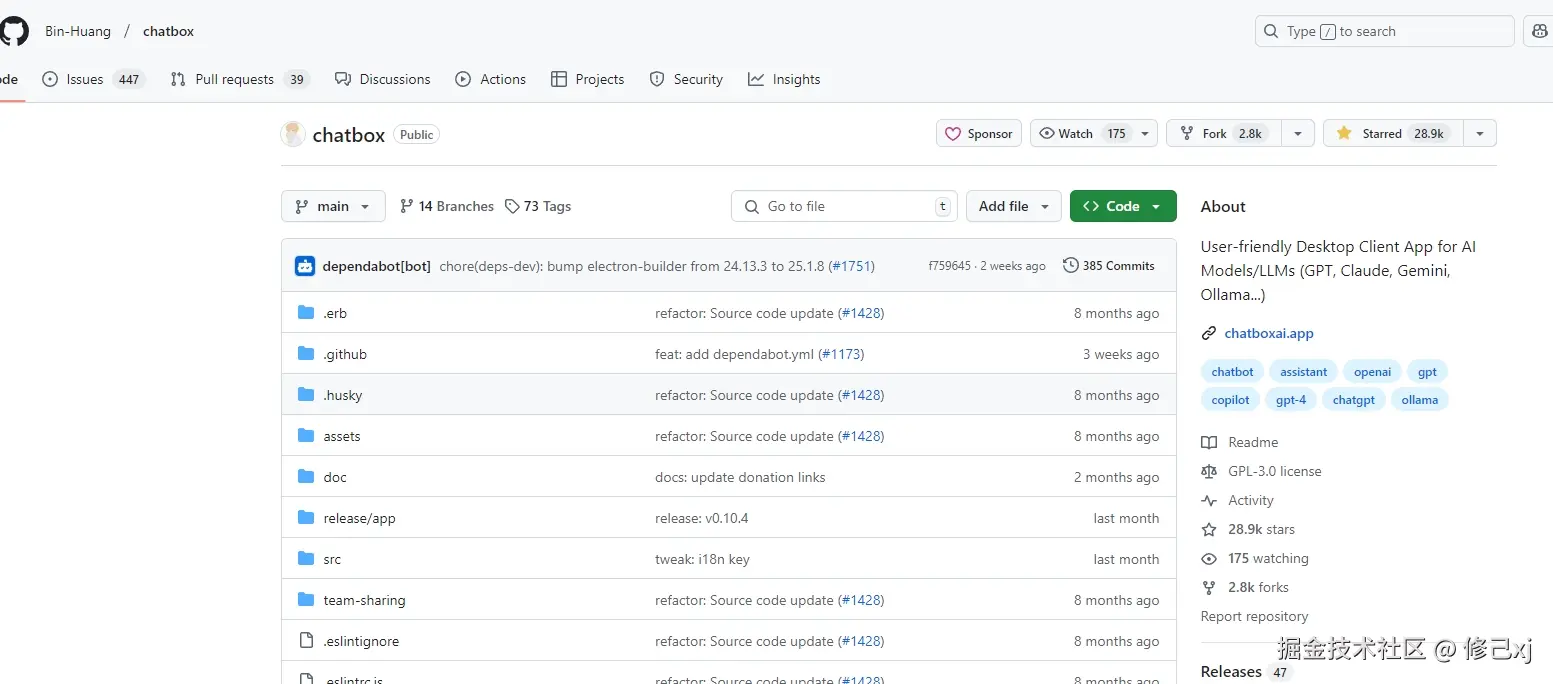Open the Insights tab
Screen dimensions: 1553x684
point(784,79)
